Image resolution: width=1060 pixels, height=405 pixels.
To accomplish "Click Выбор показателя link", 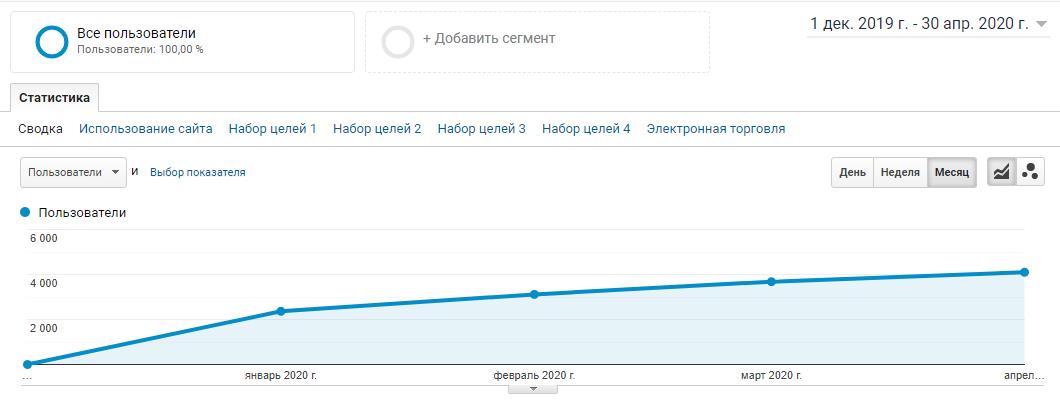I will [x=197, y=172].
